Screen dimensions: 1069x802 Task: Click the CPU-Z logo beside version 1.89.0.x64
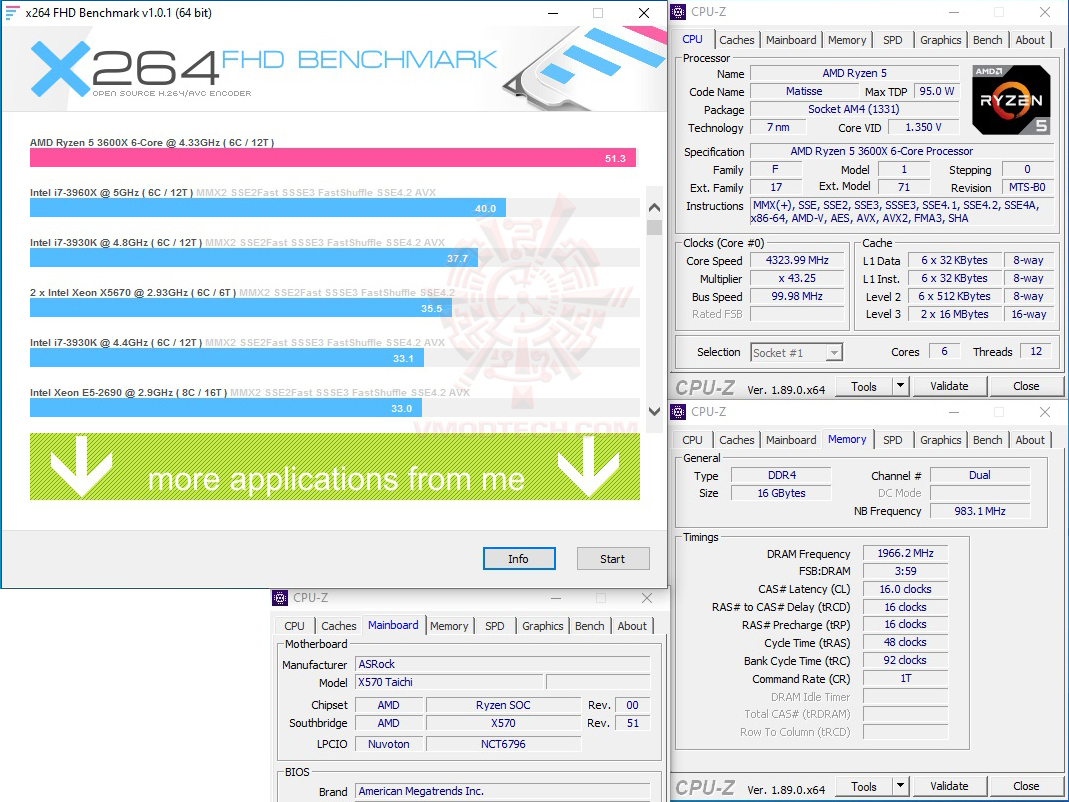[704, 386]
